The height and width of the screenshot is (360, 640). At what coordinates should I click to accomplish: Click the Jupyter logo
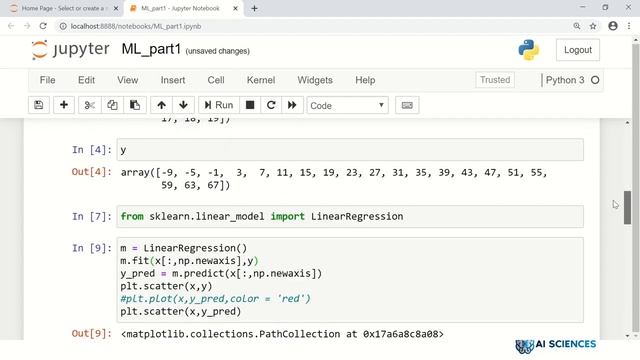click(71, 50)
